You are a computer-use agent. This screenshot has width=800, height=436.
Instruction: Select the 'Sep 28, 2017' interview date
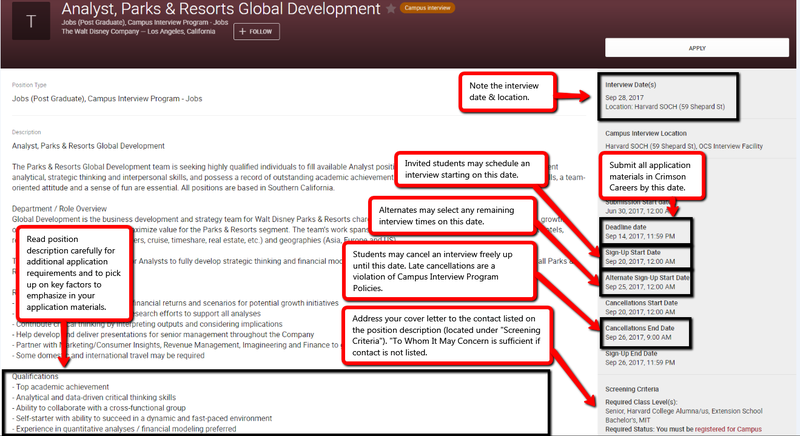(x=624, y=97)
